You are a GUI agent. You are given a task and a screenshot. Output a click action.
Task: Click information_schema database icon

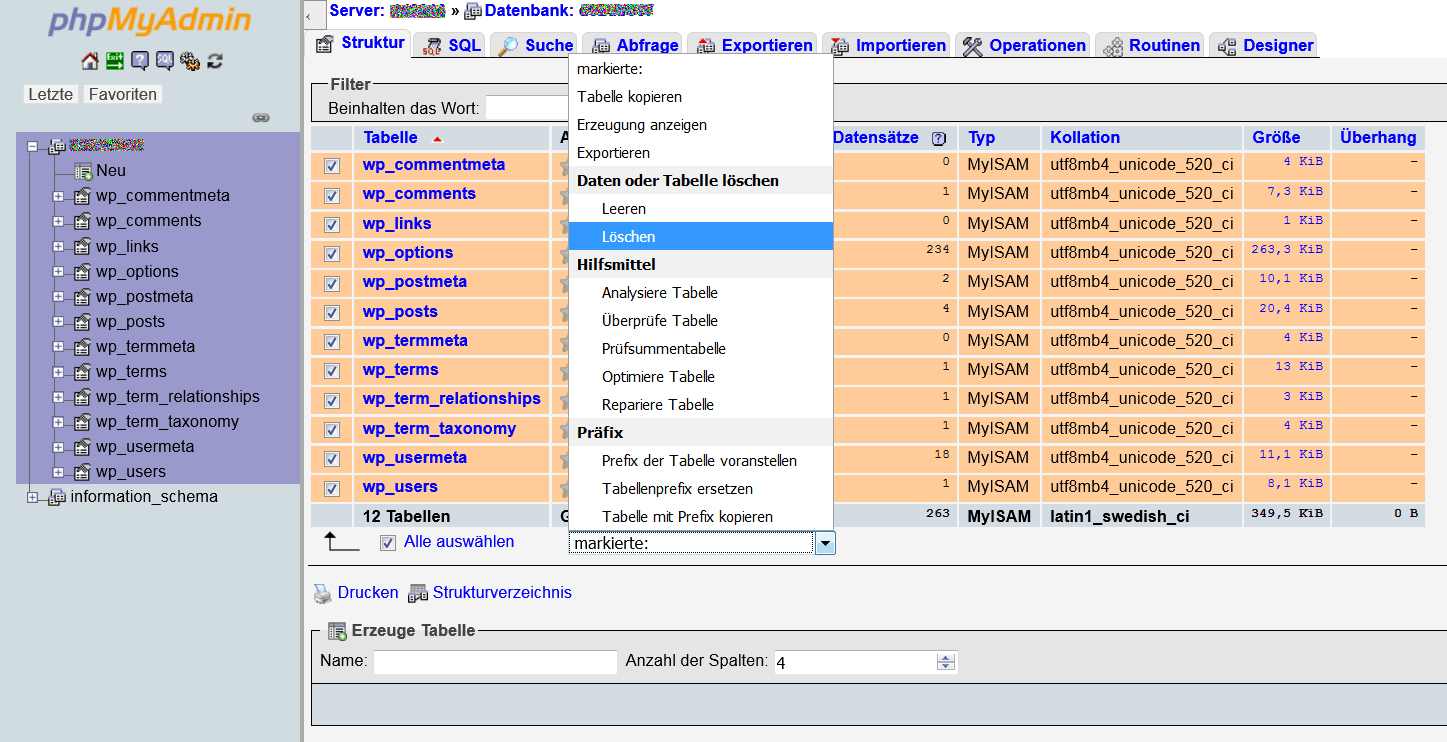57,497
